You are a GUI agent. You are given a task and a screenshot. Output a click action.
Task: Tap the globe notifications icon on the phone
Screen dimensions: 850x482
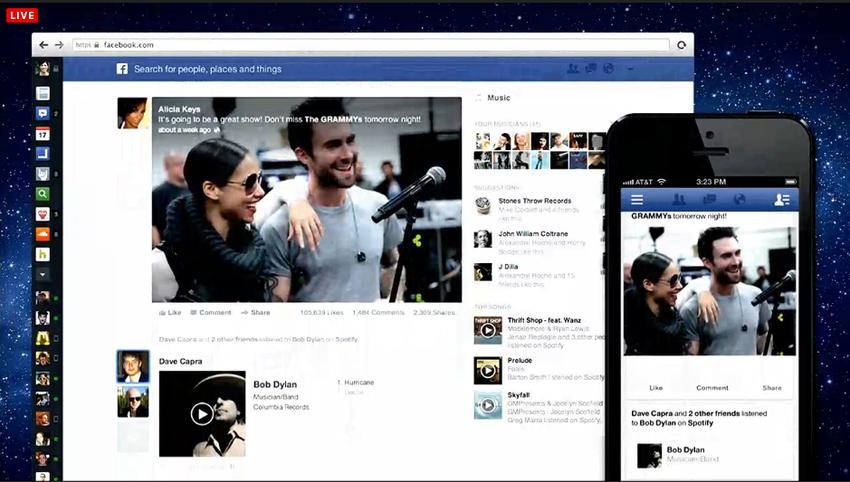(739, 200)
